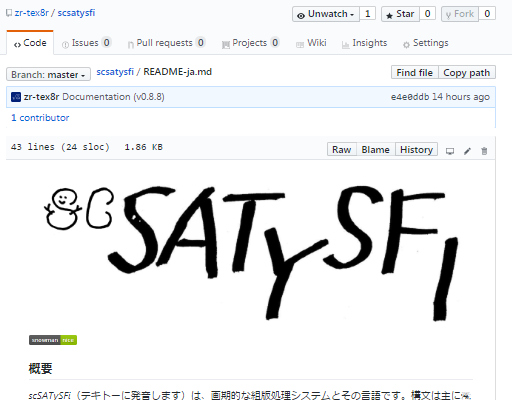Click the 43 lines (24 sloc) text
The width and height of the screenshot is (512, 400).
coord(60,147)
